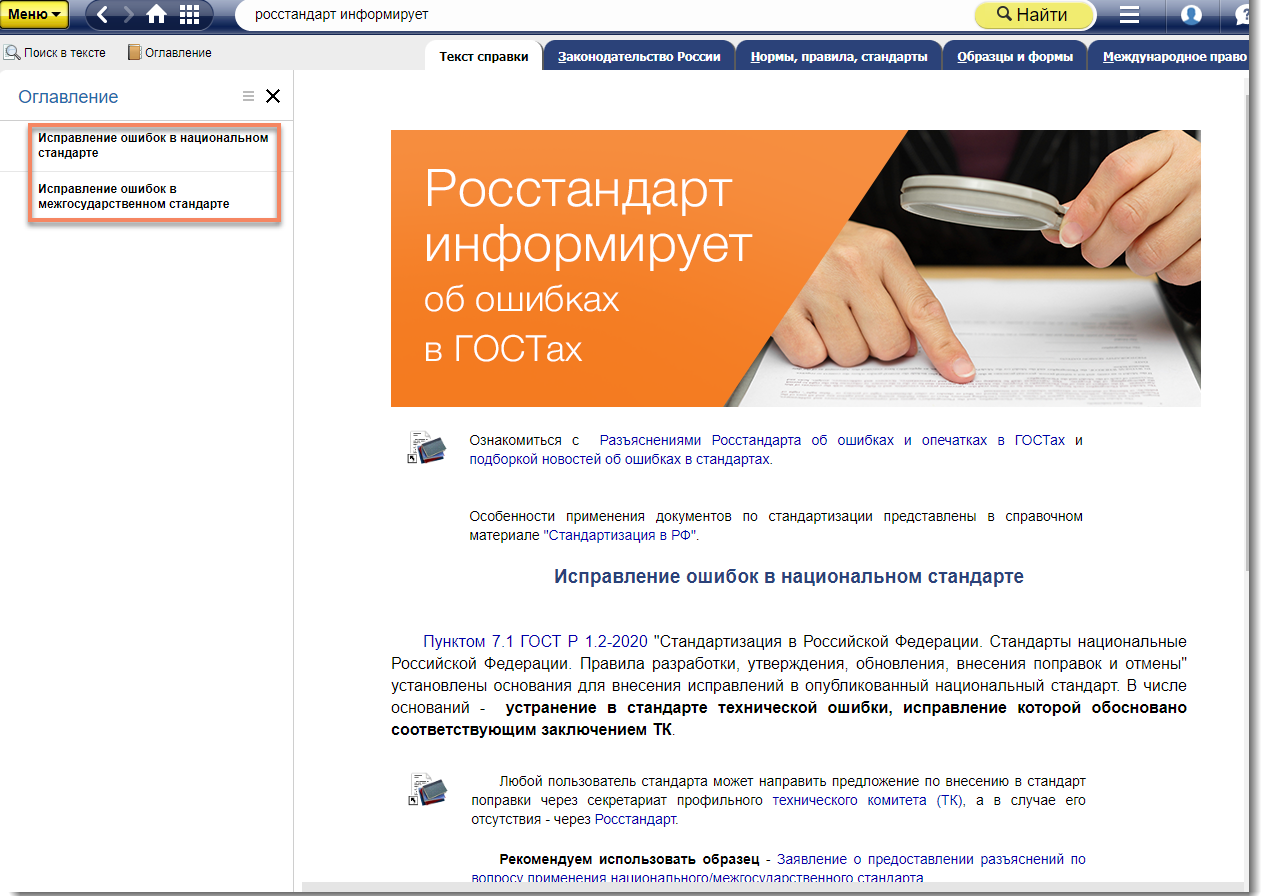Open the Росстандарт link in paragraph
The image size is (1269, 896).
click(x=635, y=819)
